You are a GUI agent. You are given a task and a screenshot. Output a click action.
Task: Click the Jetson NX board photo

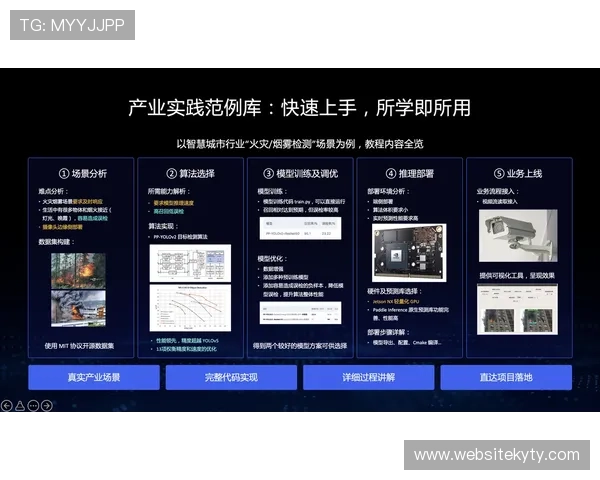[x=409, y=253]
